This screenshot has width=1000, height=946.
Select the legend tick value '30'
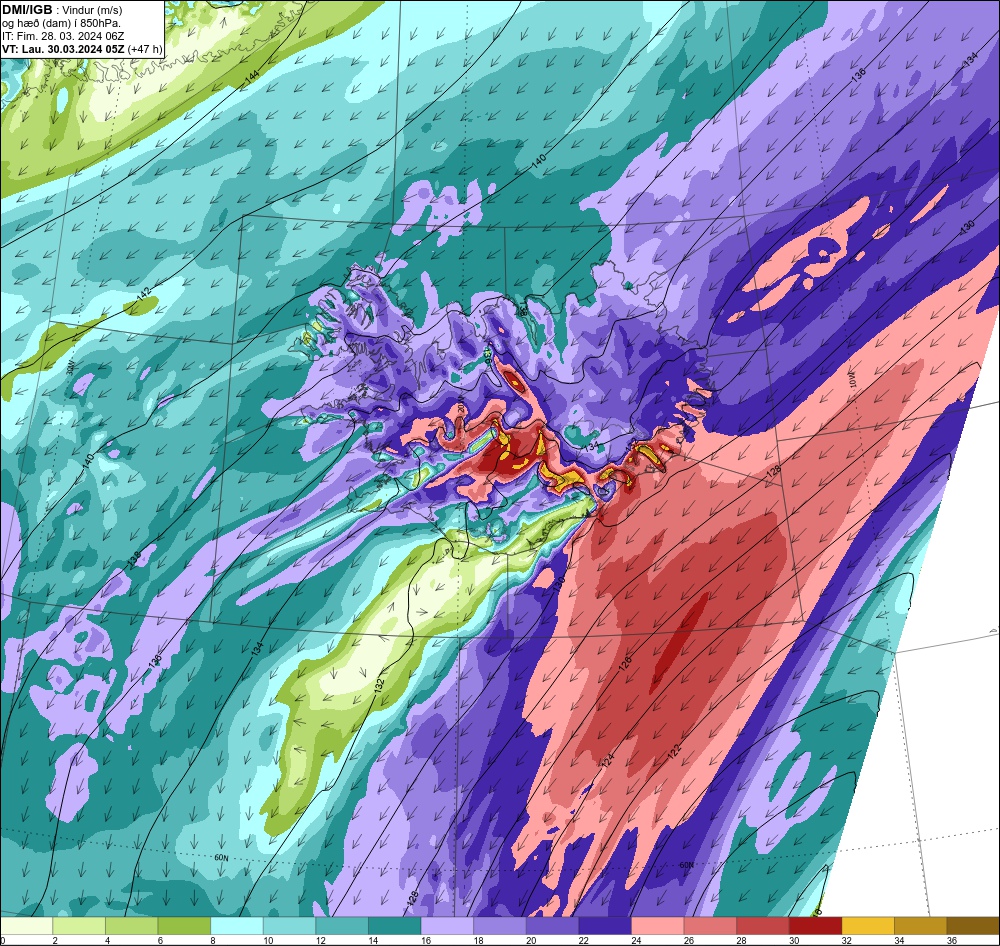pos(793,940)
